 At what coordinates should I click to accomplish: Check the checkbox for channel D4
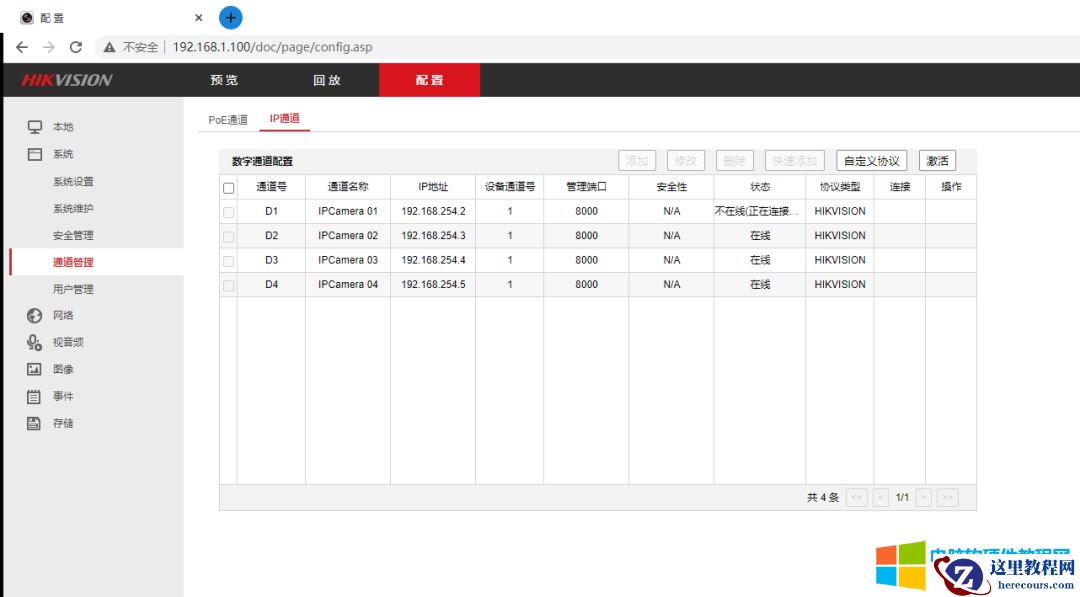click(228, 285)
